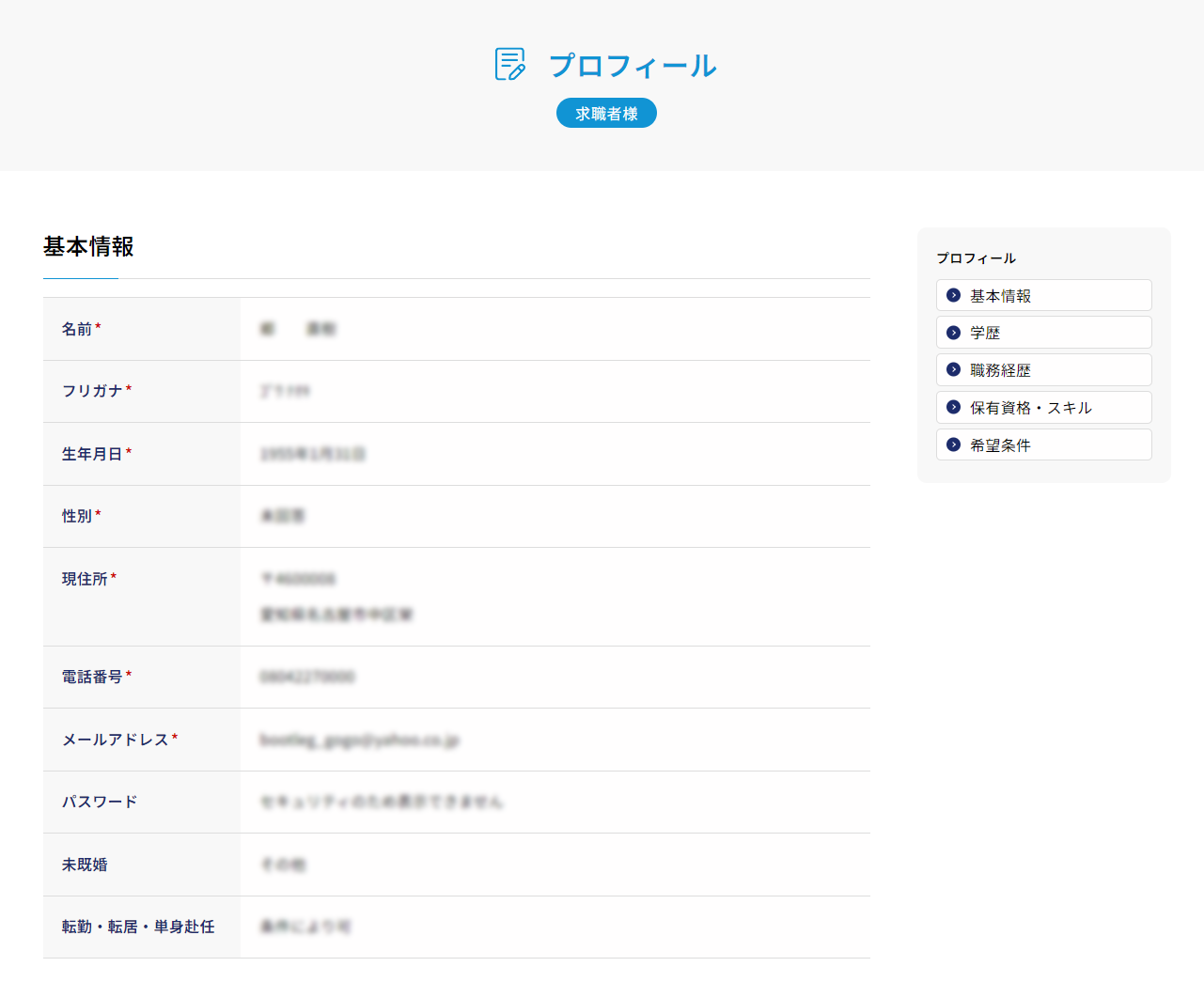The height and width of the screenshot is (982, 1204).
Task: Click the 求職者様 badge
Action: [606, 113]
